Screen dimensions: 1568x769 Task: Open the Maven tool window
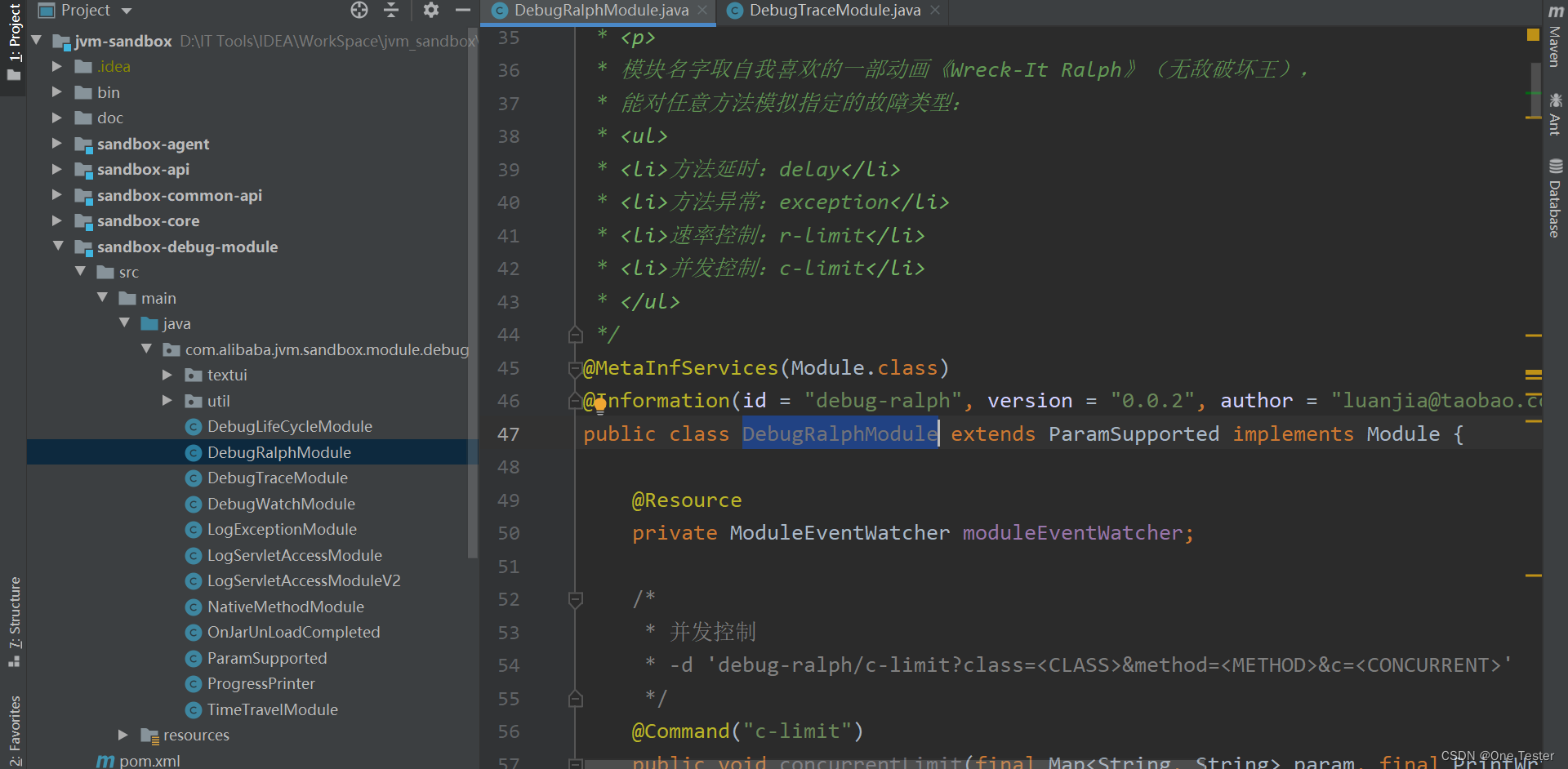coord(1555,38)
